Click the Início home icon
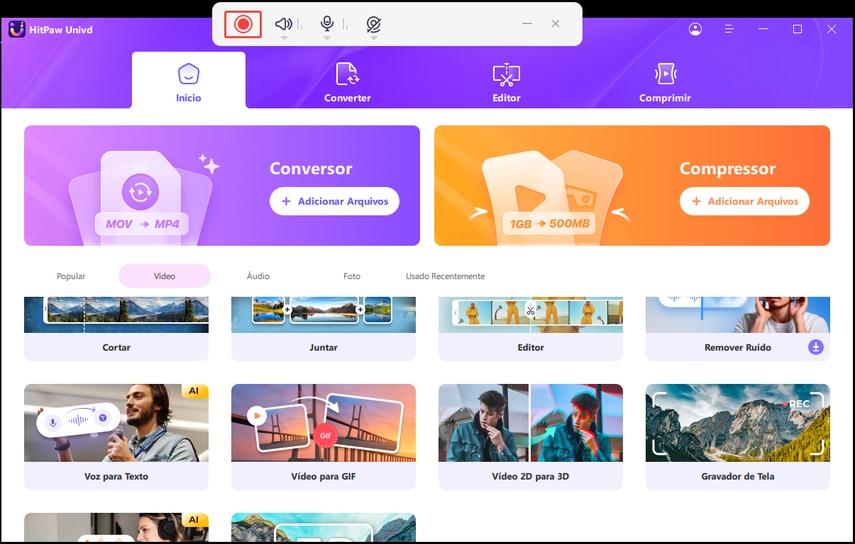 189,74
